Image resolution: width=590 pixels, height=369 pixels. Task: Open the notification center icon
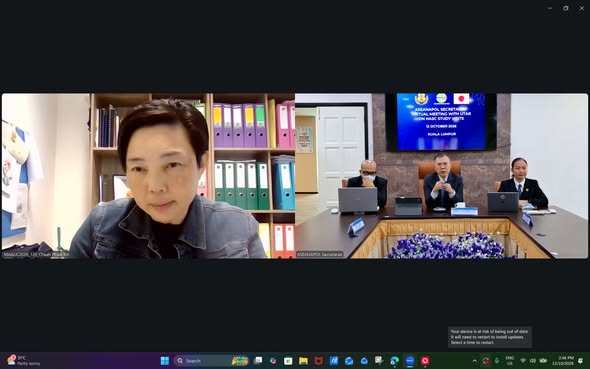point(580,361)
